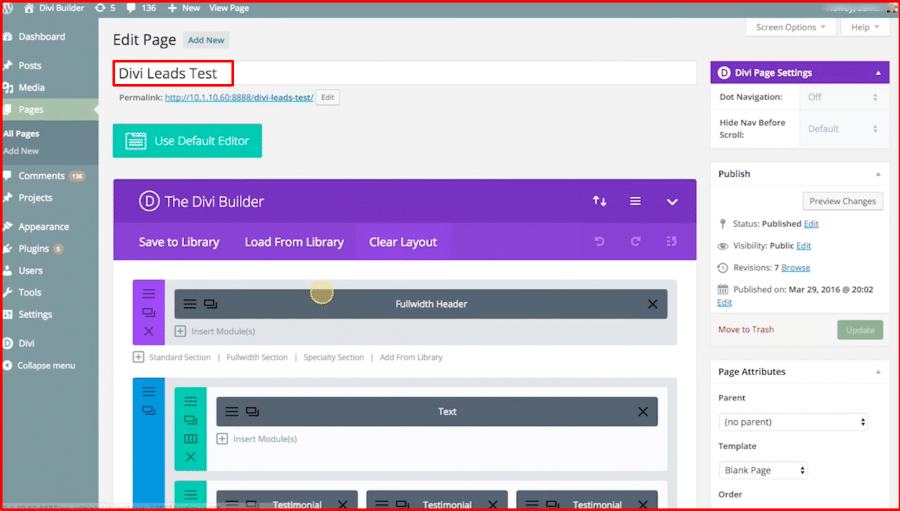This screenshot has height=511, width=900.
Task: Open Users in sidebar
Action: click(30, 270)
